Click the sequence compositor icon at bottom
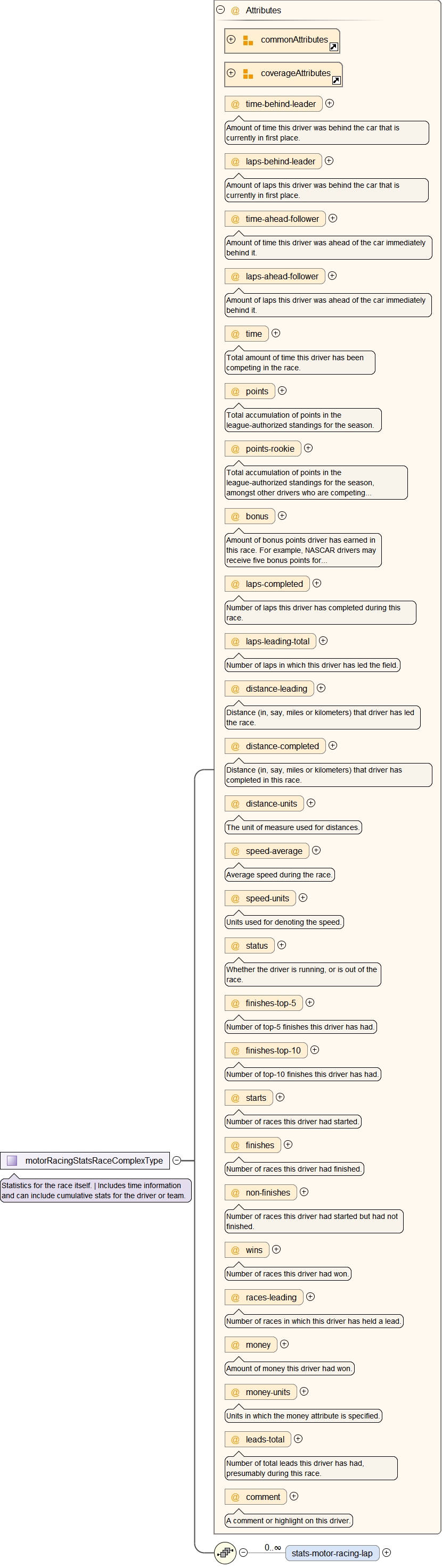The width and height of the screenshot is (442, 1568). coord(225,1552)
